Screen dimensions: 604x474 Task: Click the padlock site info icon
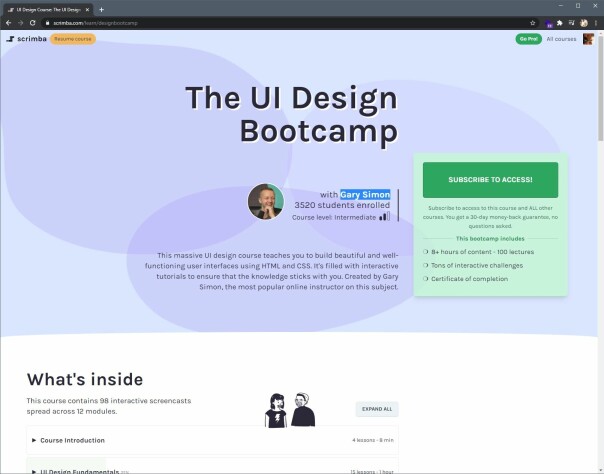click(47, 23)
